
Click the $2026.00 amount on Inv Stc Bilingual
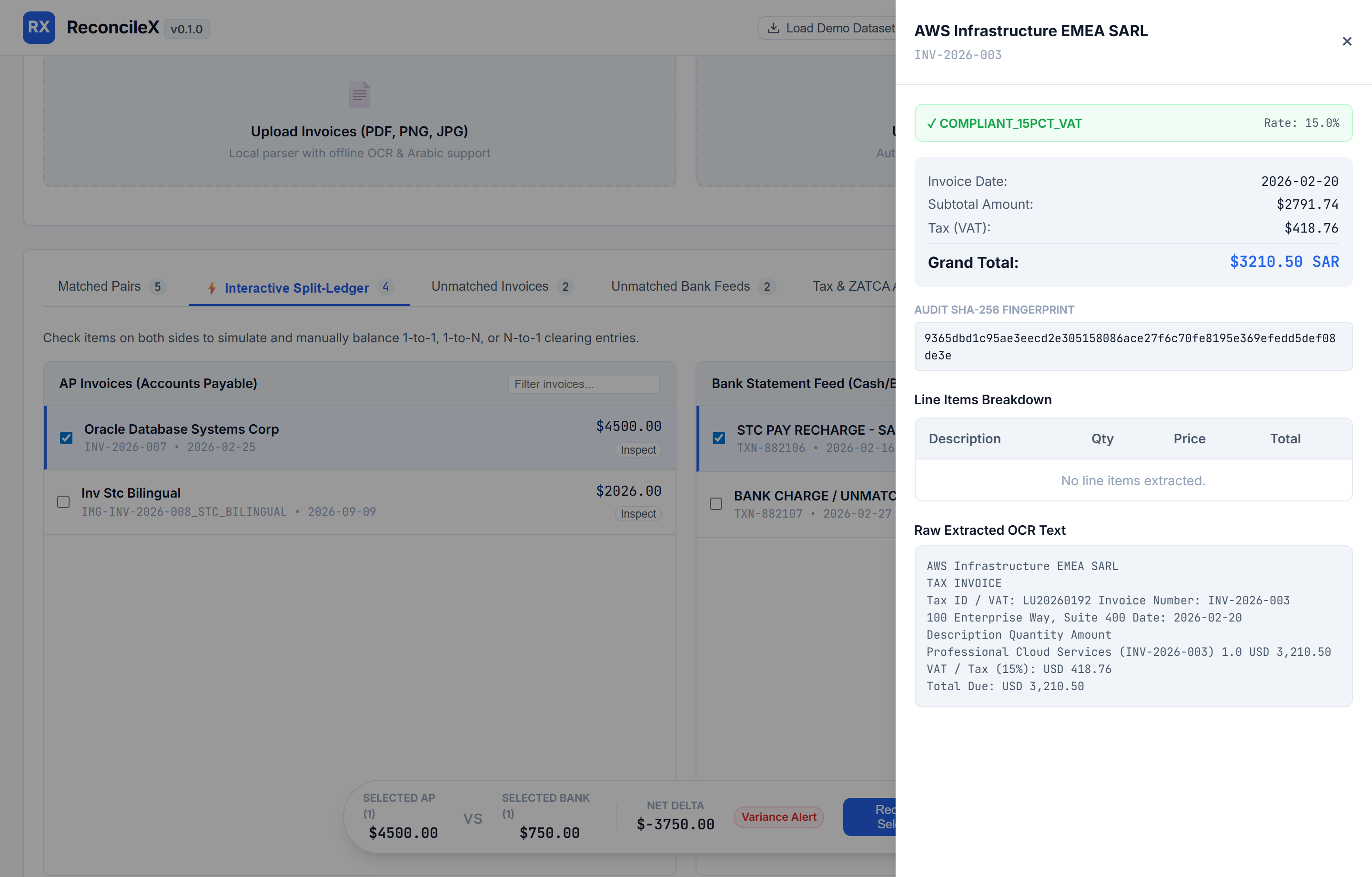tap(628, 490)
